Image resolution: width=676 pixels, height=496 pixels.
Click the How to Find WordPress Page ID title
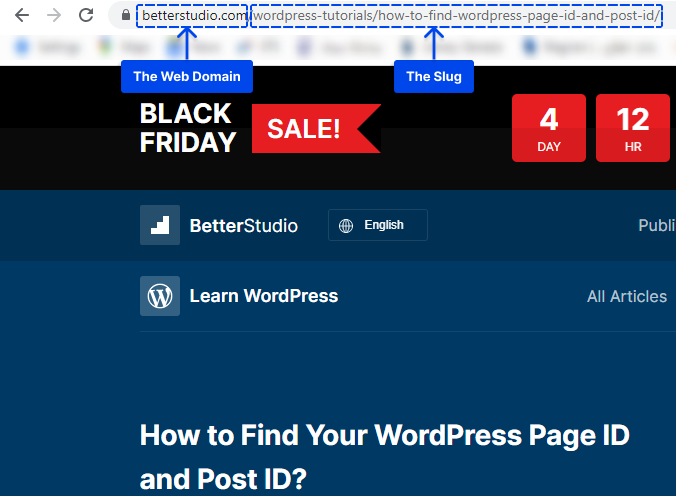point(385,457)
